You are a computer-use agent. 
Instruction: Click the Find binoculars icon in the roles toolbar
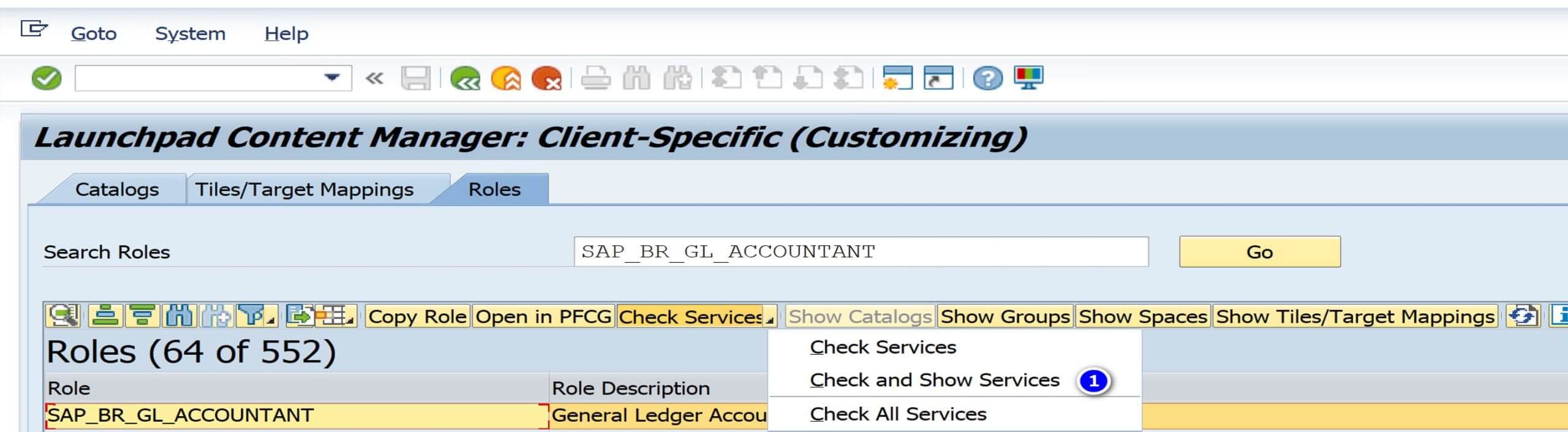[x=179, y=316]
